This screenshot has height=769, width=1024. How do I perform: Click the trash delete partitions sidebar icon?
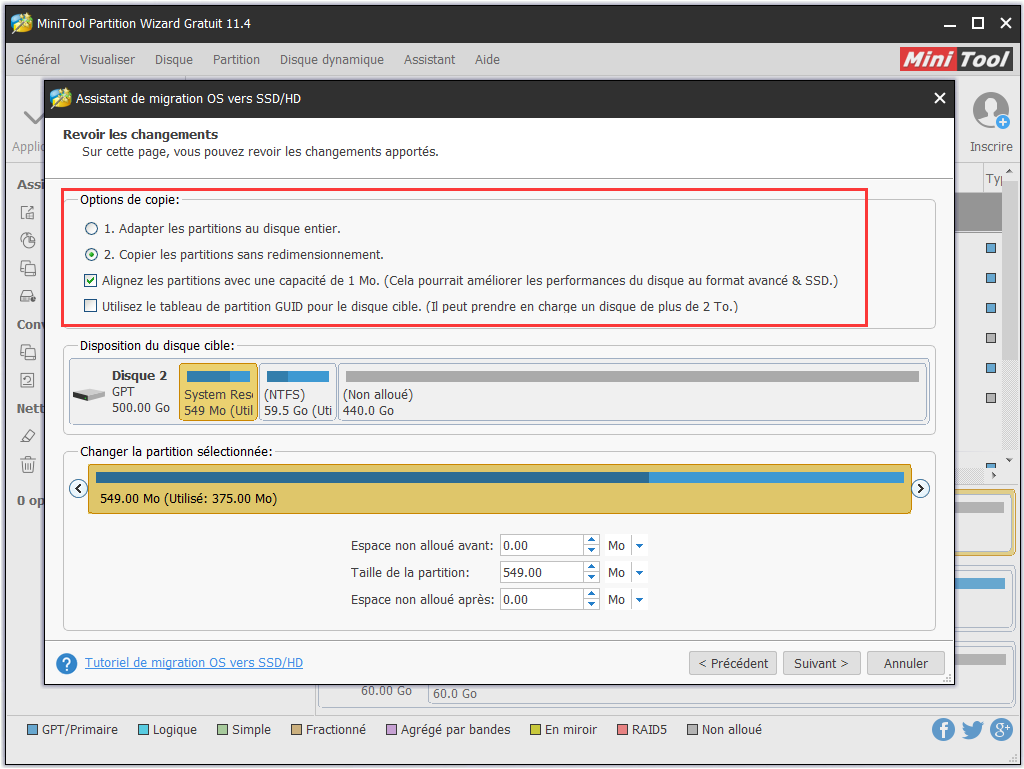tap(27, 465)
